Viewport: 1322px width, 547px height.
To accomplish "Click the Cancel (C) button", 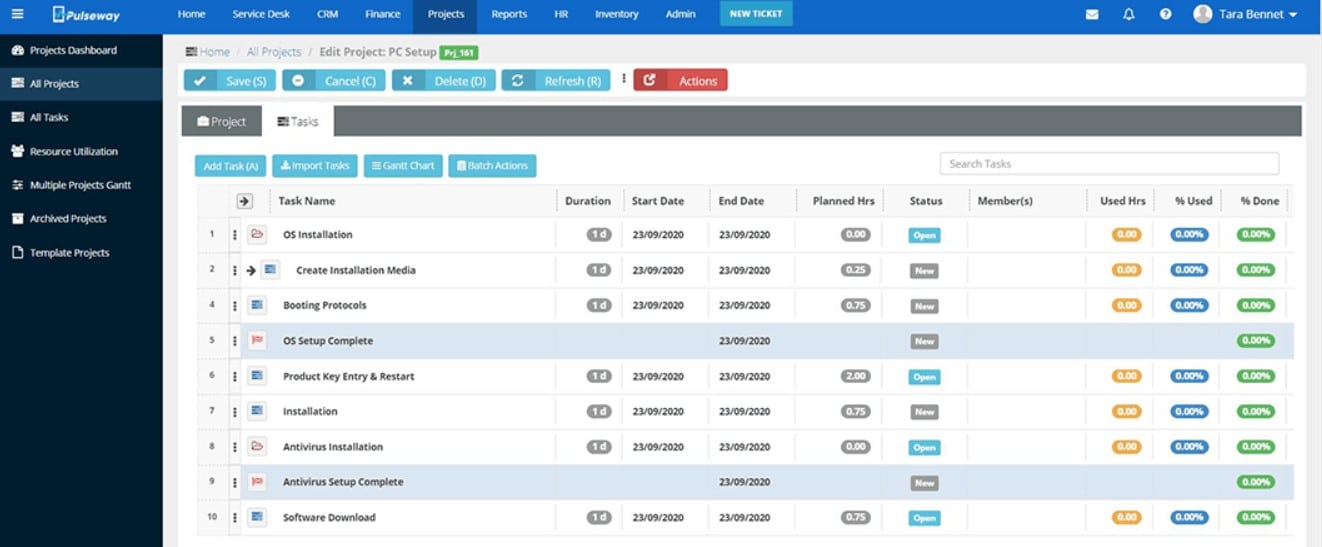I will 334,80.
